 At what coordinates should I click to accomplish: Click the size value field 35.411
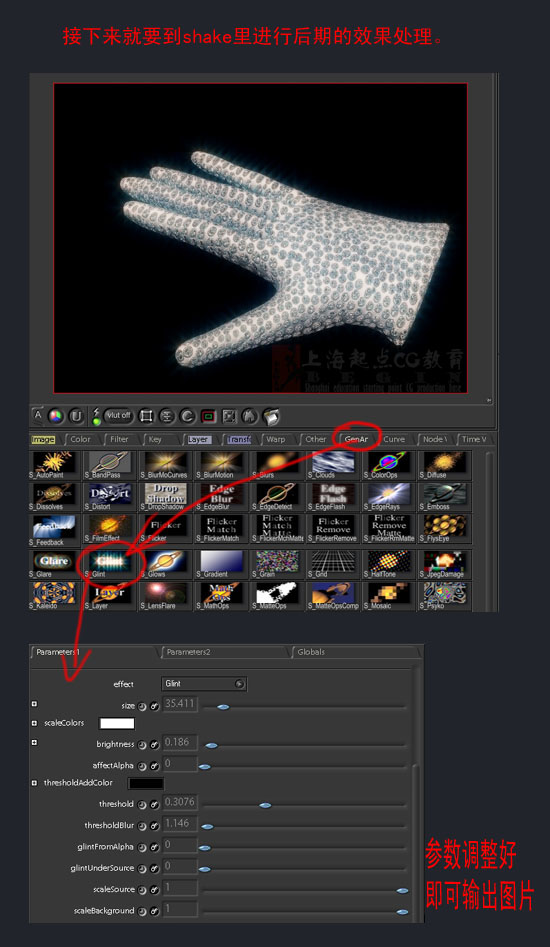(180, 704)
